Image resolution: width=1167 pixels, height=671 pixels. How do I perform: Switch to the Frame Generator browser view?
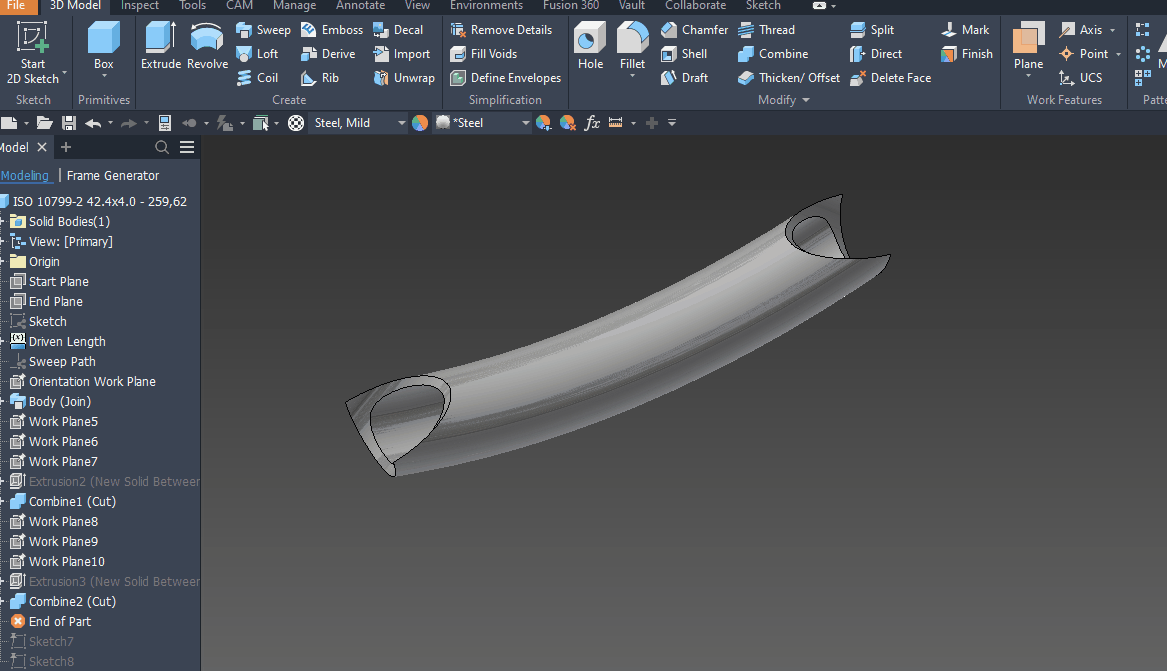(x=113, y=175)
